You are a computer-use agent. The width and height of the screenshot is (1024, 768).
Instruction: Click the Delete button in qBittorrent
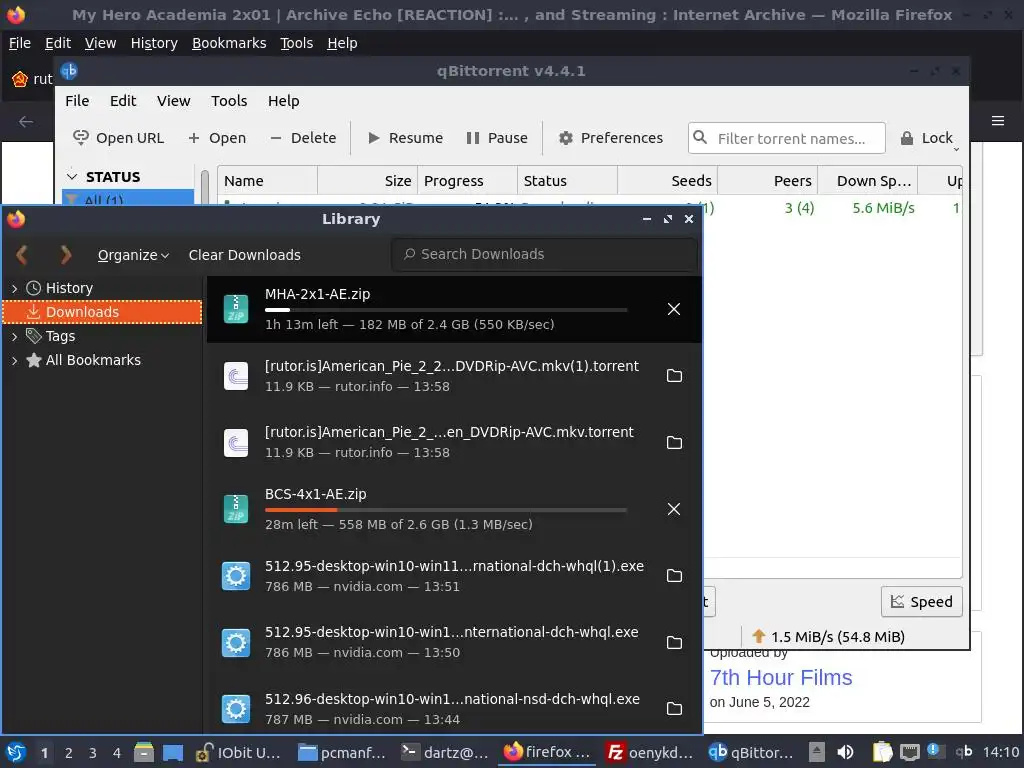303,138
